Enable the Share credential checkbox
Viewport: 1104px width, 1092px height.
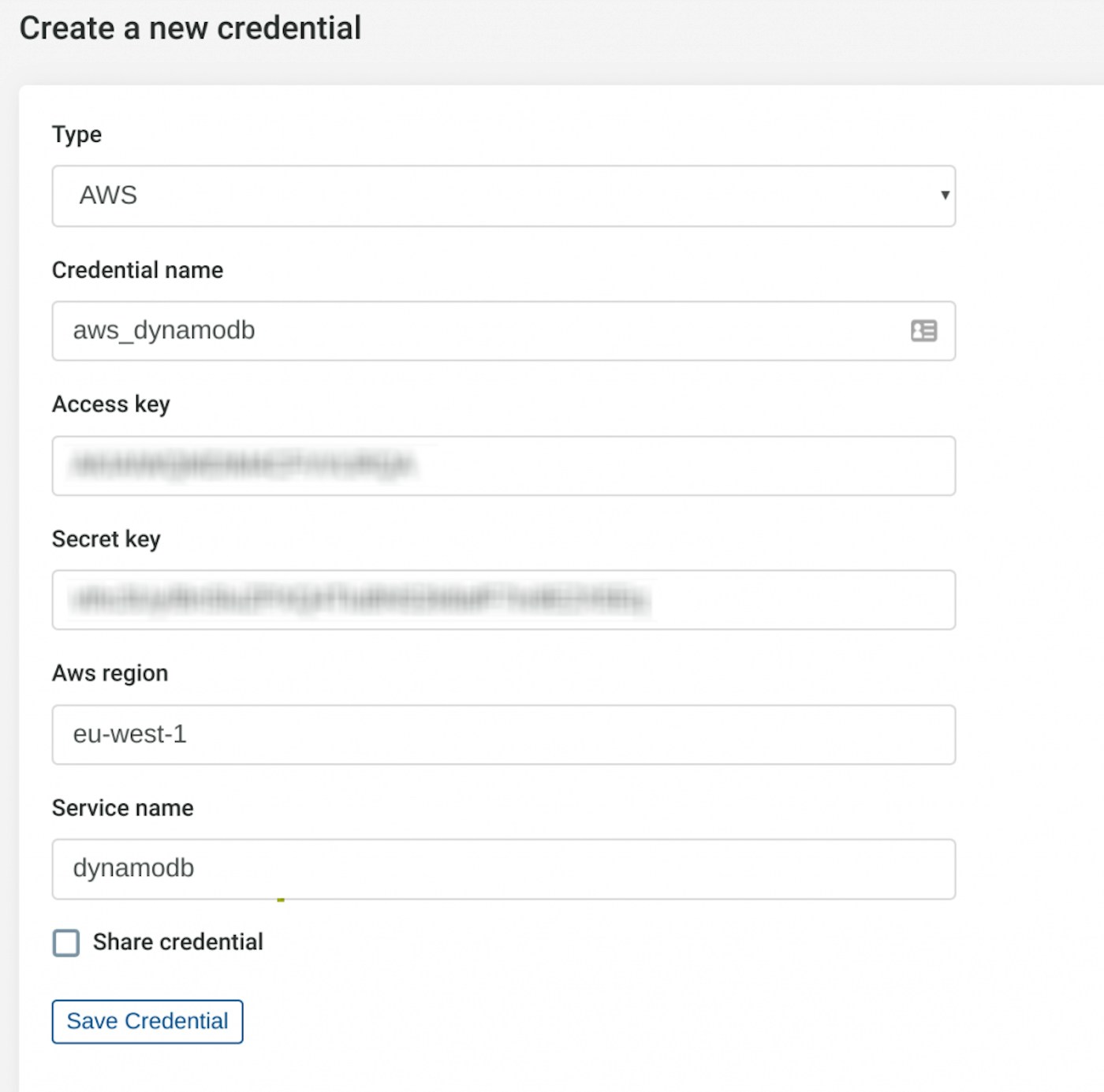[66, 942]
